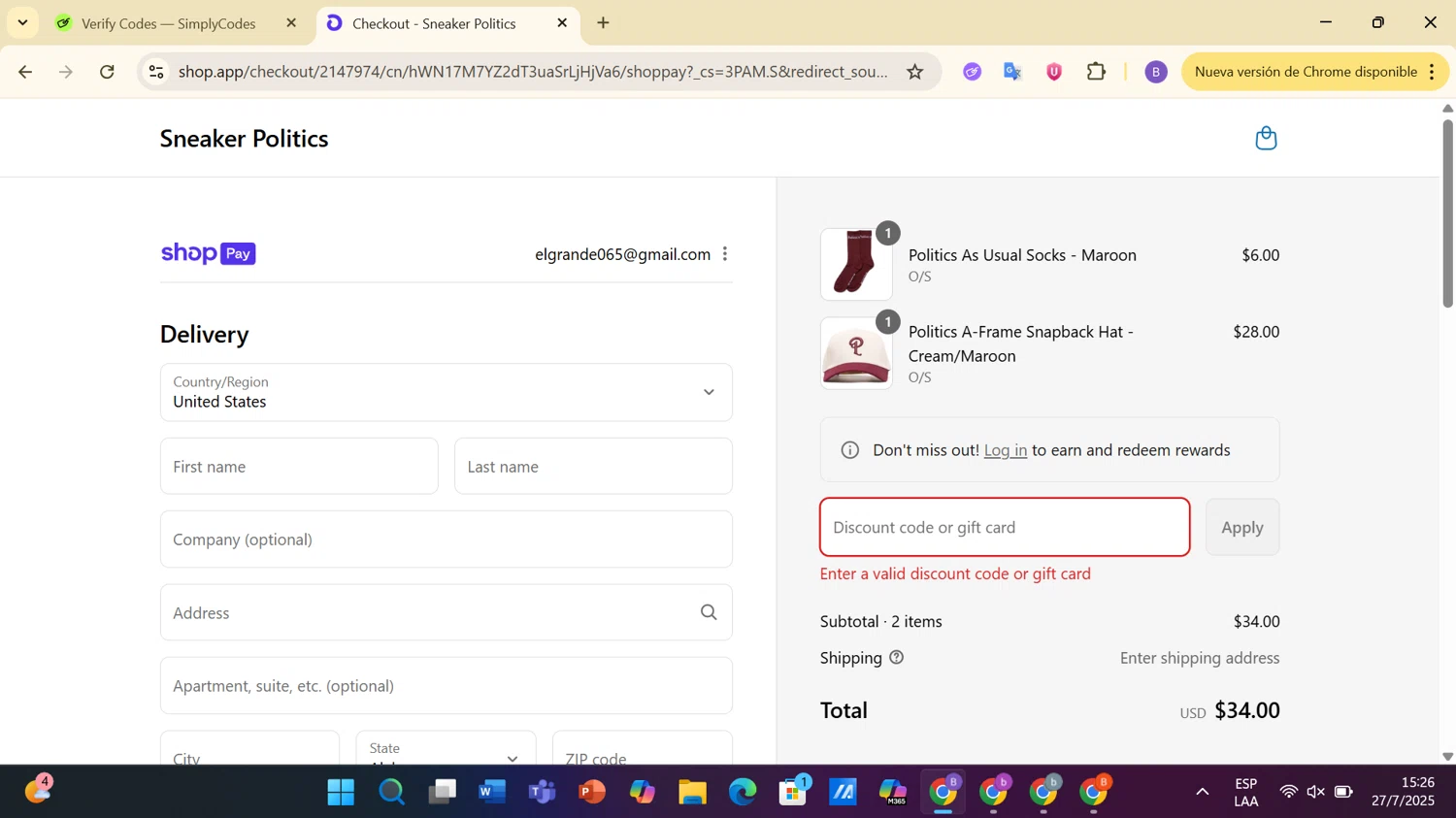Open the Chrome profile avatar B
The width and height of the screenshot is (1456, 818).
click(1155, 72)
